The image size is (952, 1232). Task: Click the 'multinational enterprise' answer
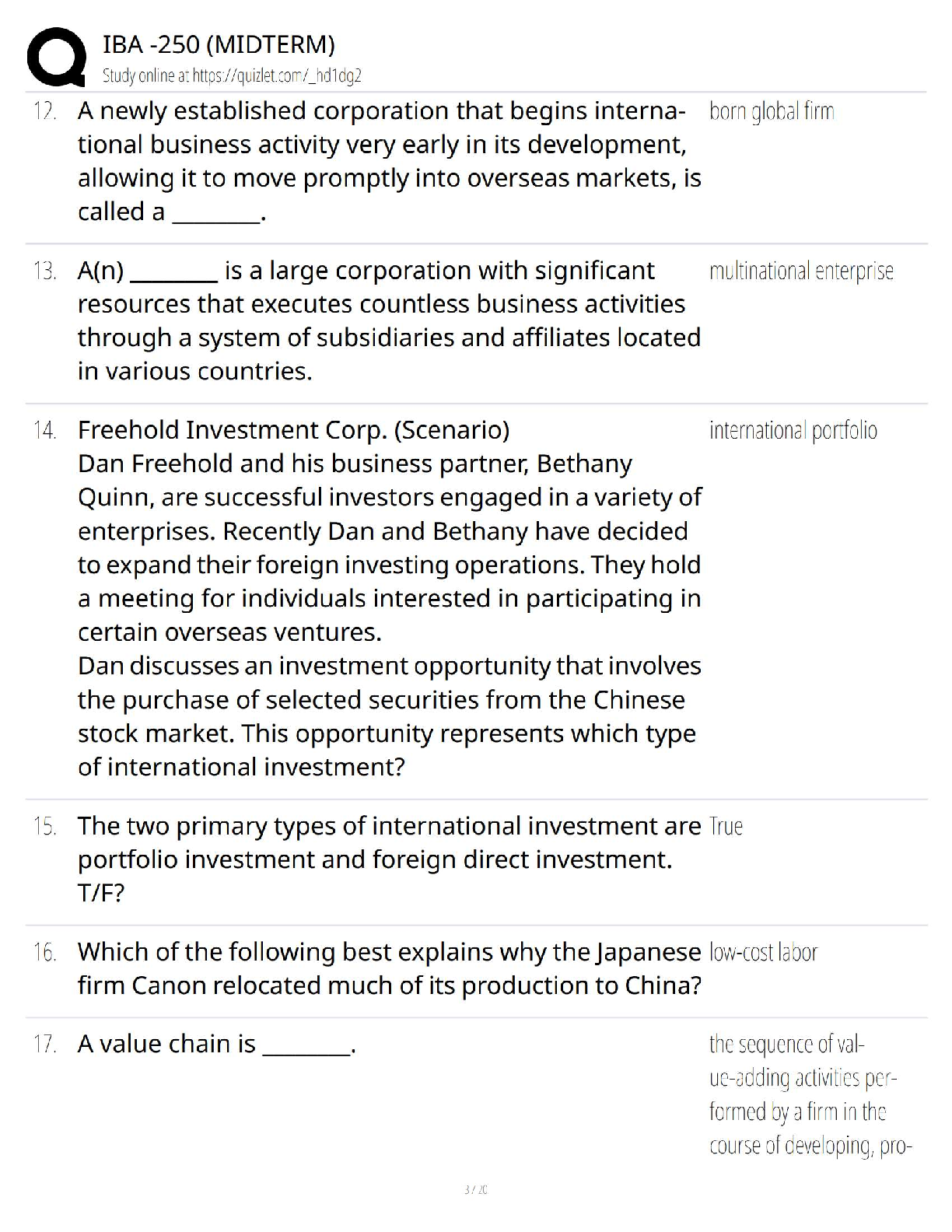point(801,271)
